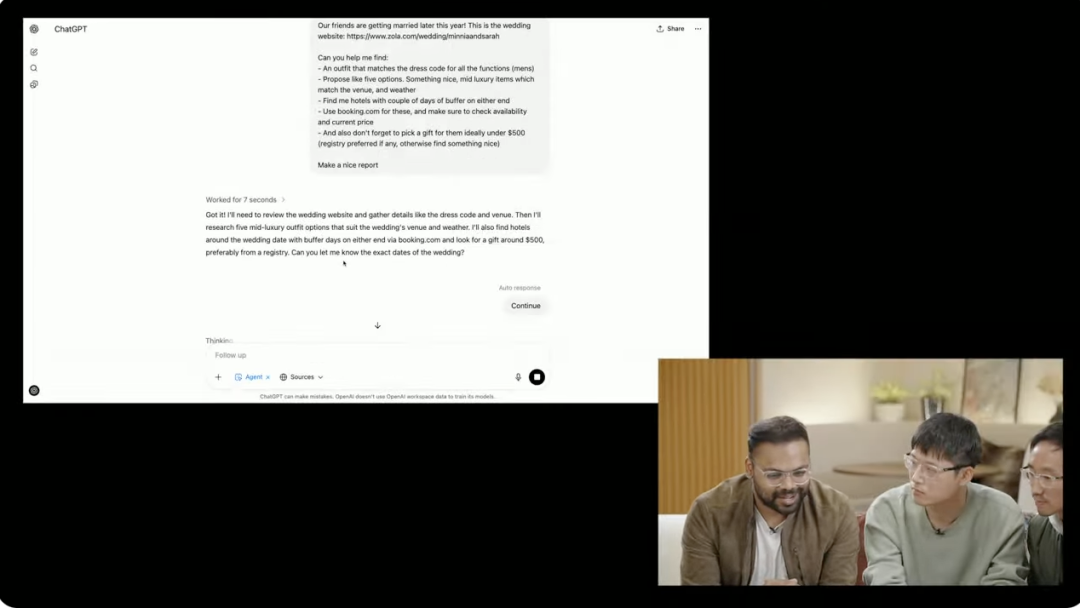Click the ChatGPT model title in header
Image resolution: width=1080 pixels, height=608 pixels.
(71, 29)
